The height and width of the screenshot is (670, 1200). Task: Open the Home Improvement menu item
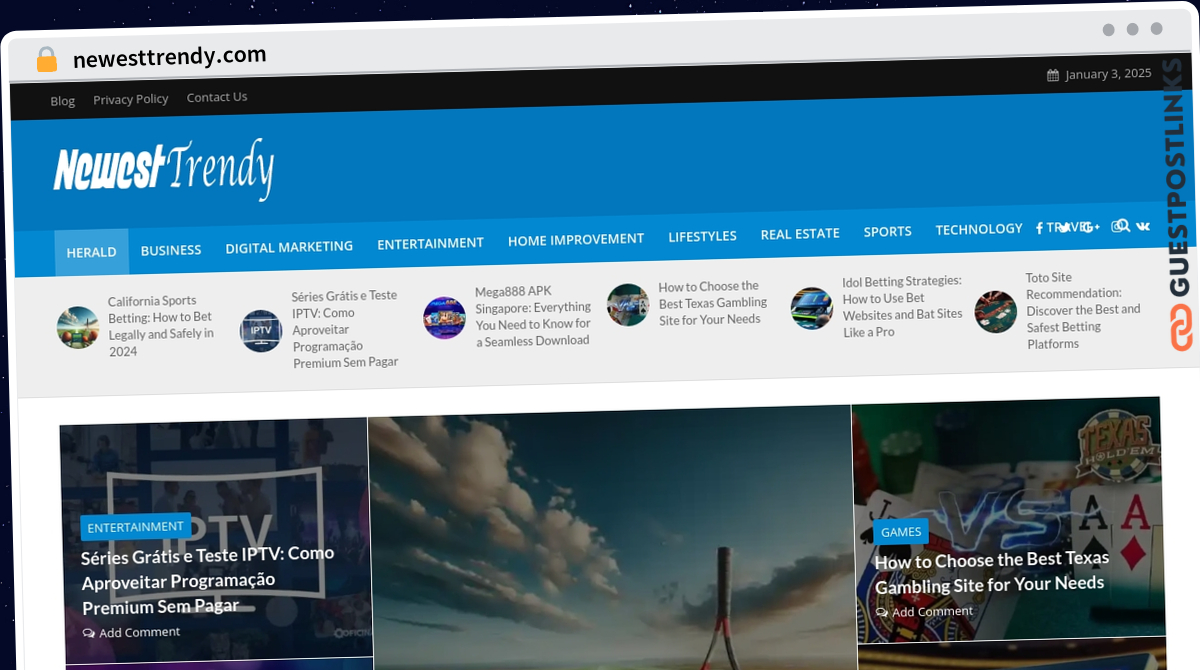pyautogui.click(x=576, y=240)
